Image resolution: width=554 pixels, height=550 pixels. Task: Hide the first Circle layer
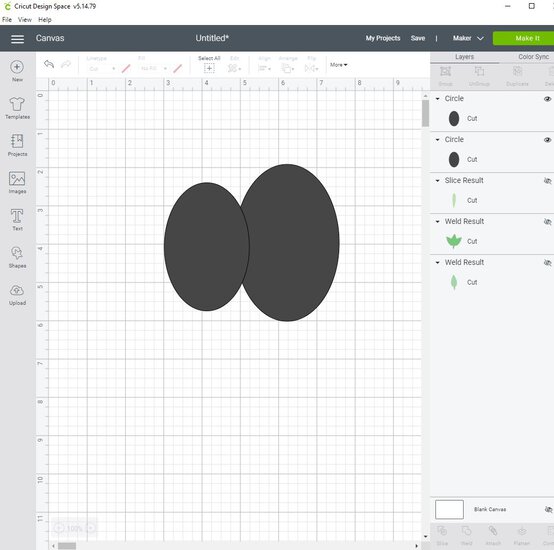pos(547,99)
